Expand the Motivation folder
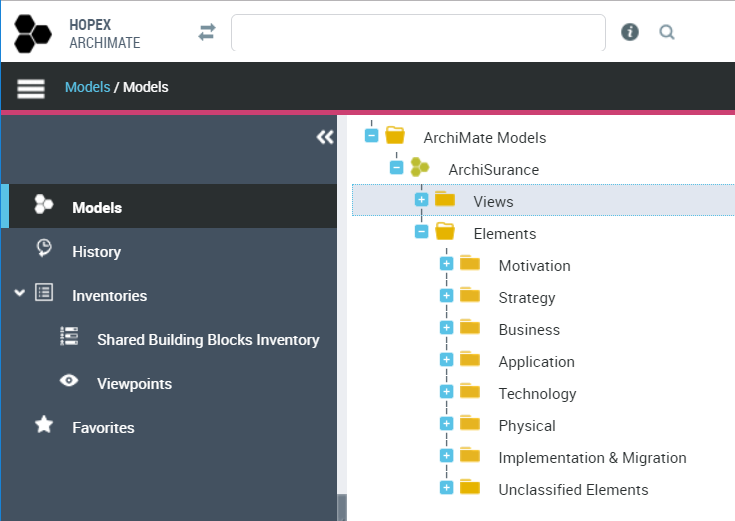735x521 pixels. click(x=446, y=264)
